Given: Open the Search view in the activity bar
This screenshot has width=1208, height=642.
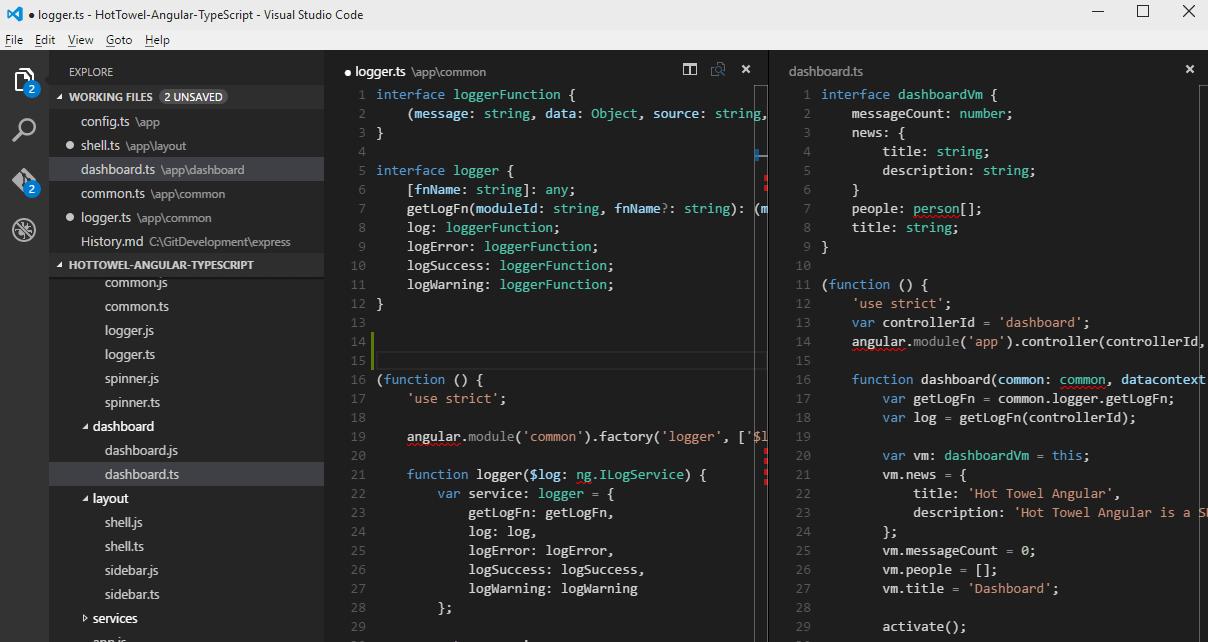Looking at the screenshot, I should 24,130.
